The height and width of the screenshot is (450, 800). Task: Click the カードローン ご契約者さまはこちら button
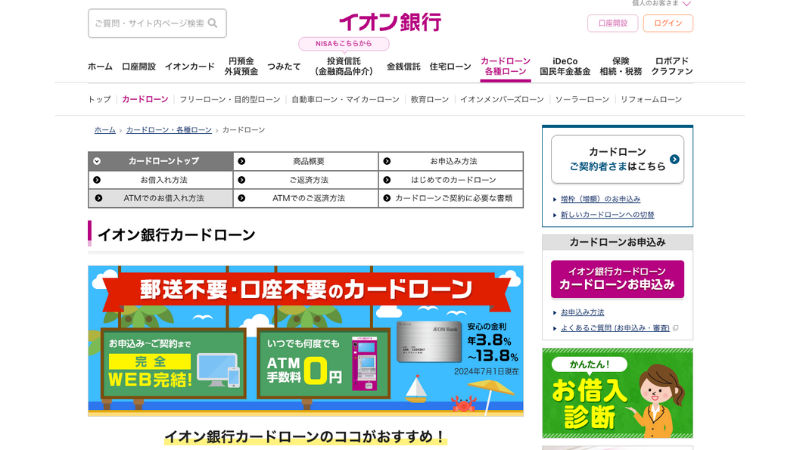[x=617, y=159]
